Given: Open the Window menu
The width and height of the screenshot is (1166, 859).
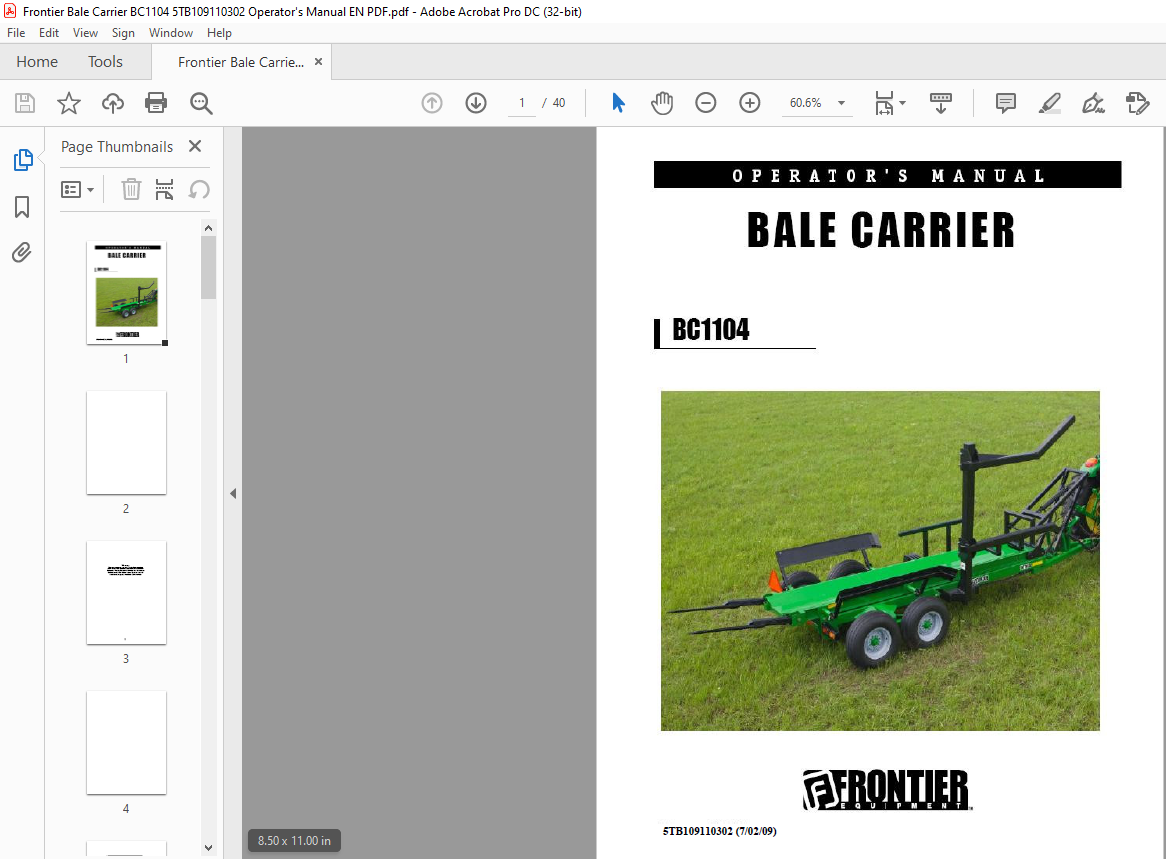Looking at the screenshot, I should (170, 33).
